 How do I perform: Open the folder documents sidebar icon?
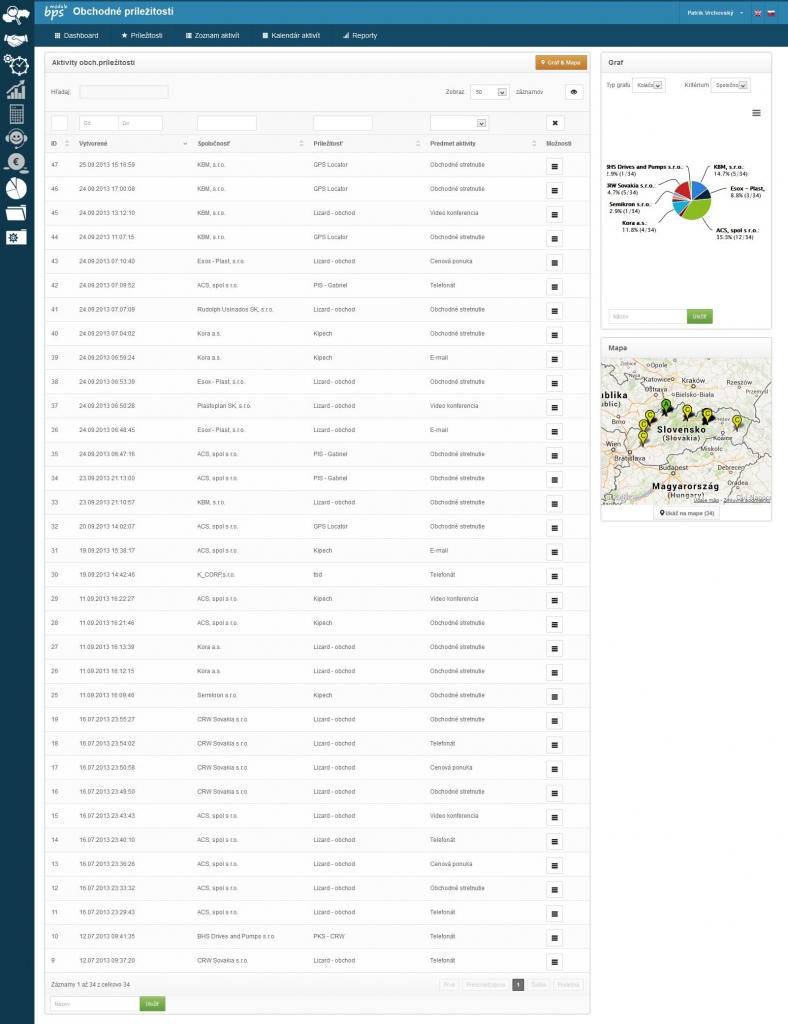pyautogui.click(x=16, y=213)
